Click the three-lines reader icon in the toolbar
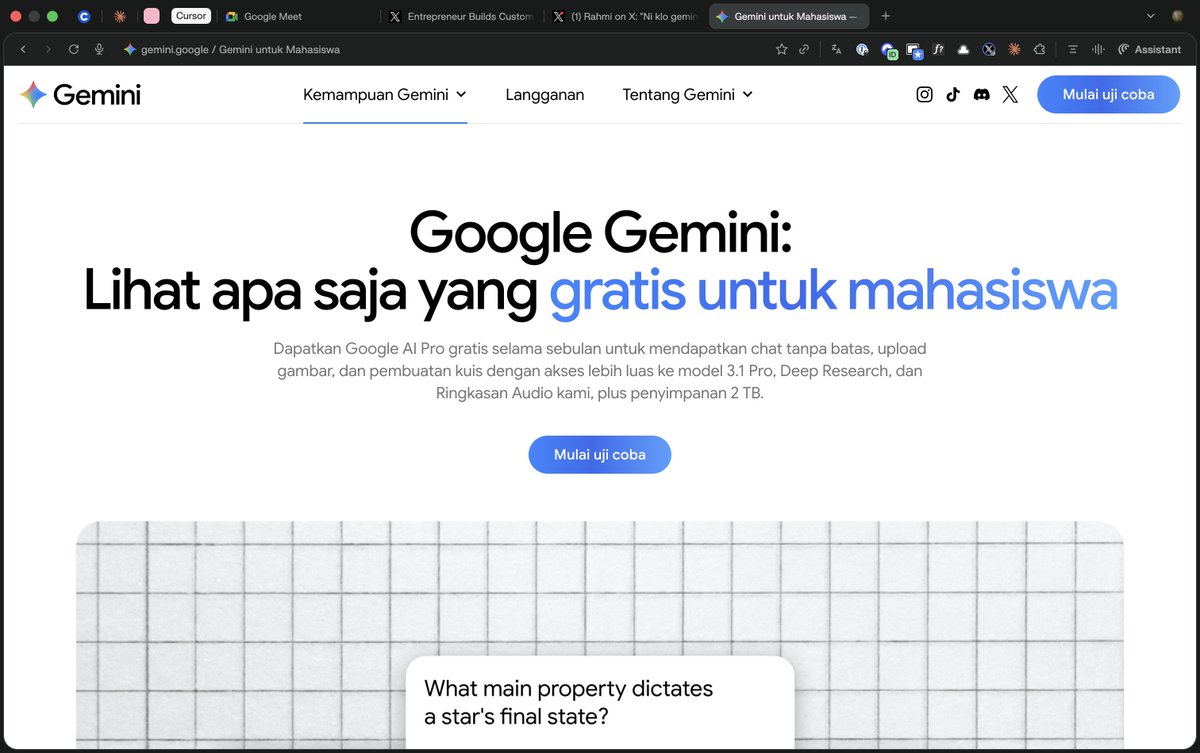1200x753 pixels. 1072,49
